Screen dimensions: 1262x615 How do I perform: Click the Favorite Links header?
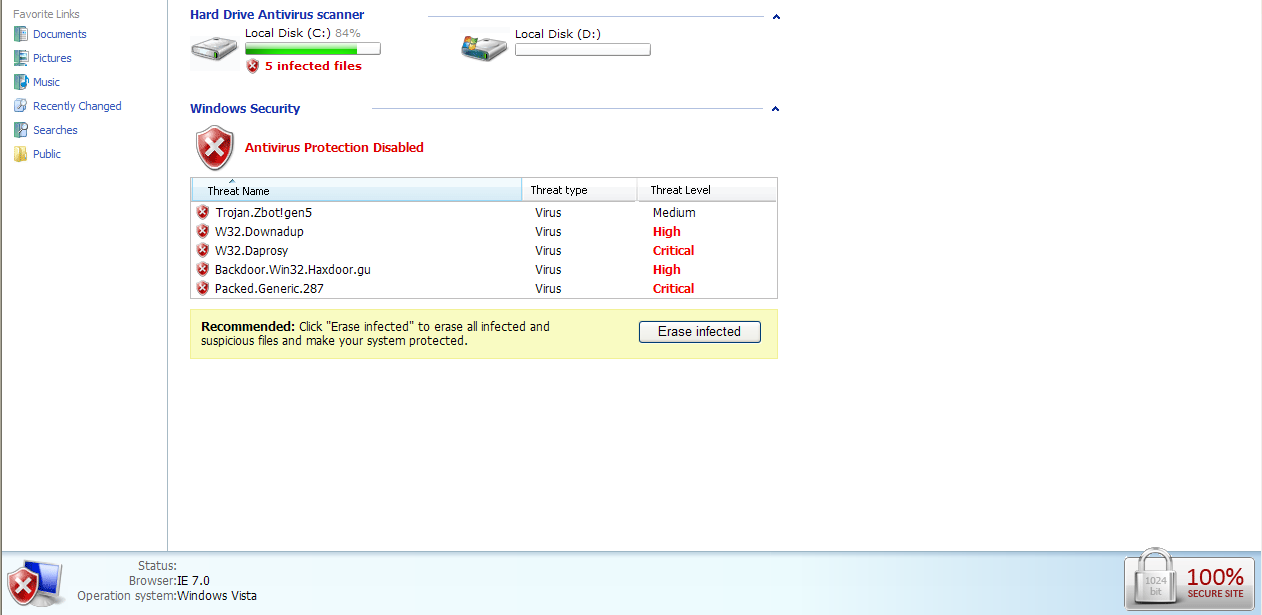(x=46, y=14)
